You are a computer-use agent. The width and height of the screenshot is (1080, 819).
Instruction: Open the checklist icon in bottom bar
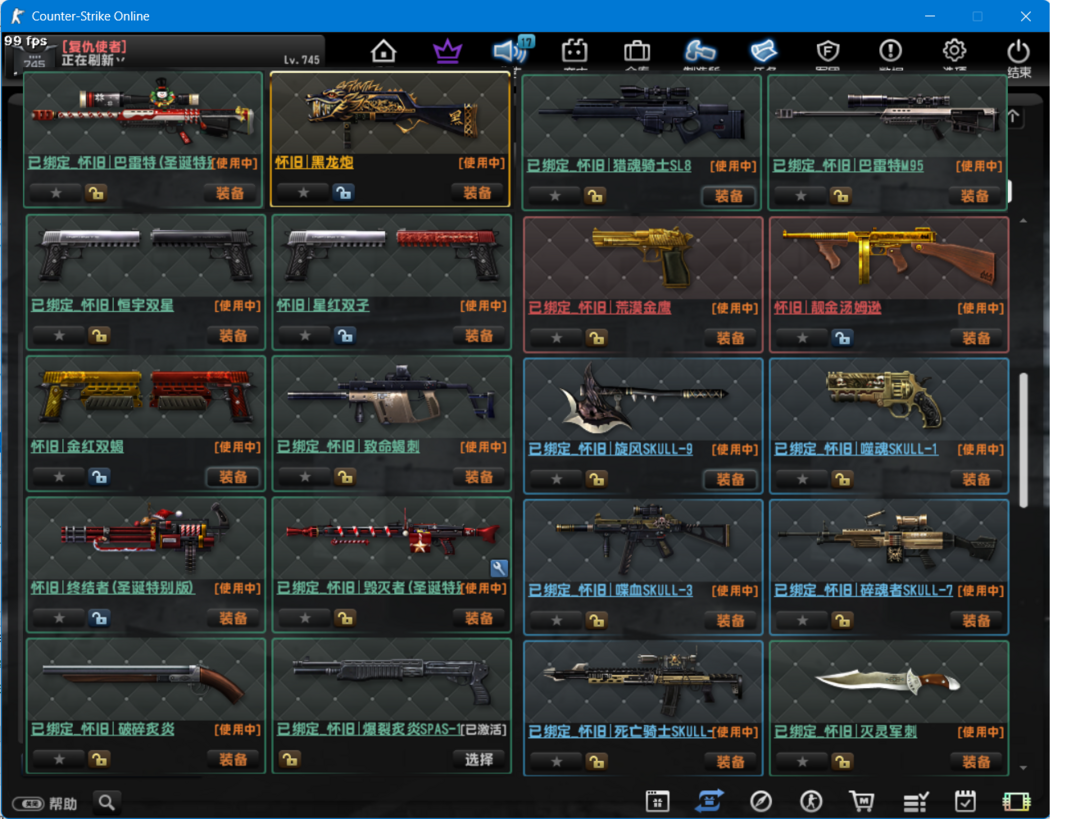click(x=915, y=801)
